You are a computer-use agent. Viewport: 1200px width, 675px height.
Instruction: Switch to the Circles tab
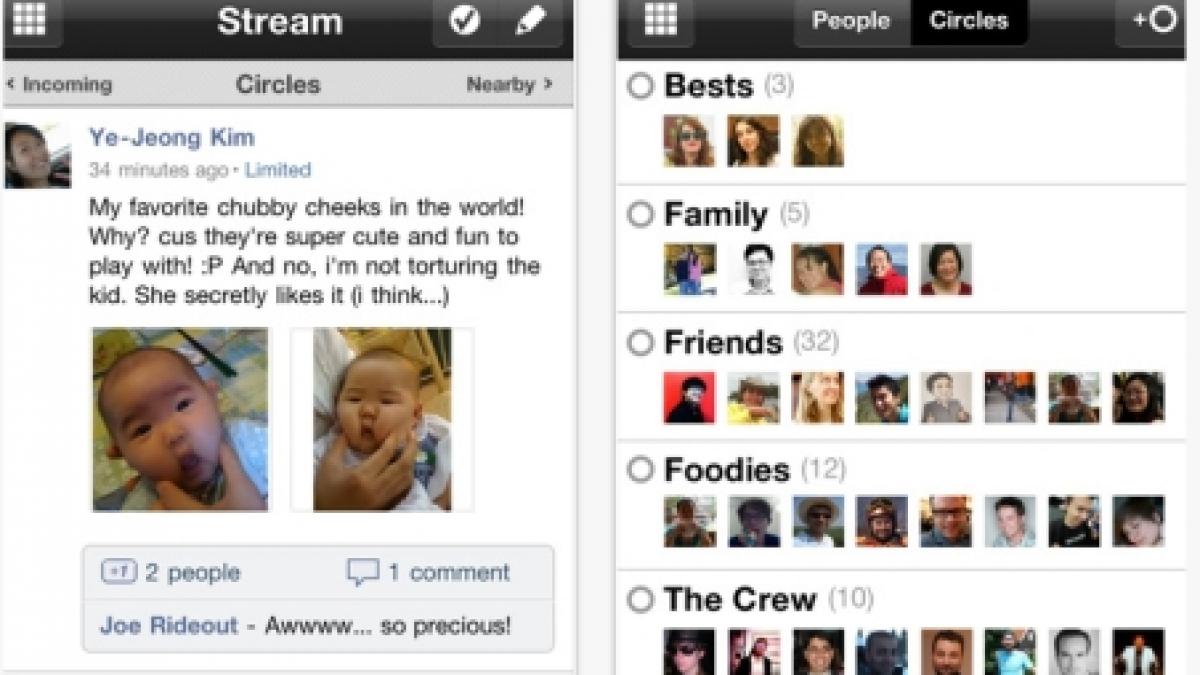969,20
